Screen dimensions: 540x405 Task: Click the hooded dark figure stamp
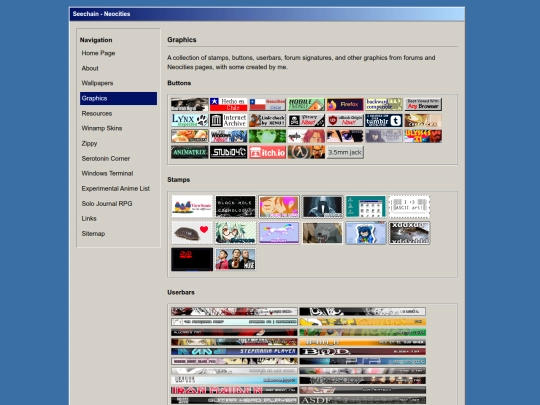point(322,206)
